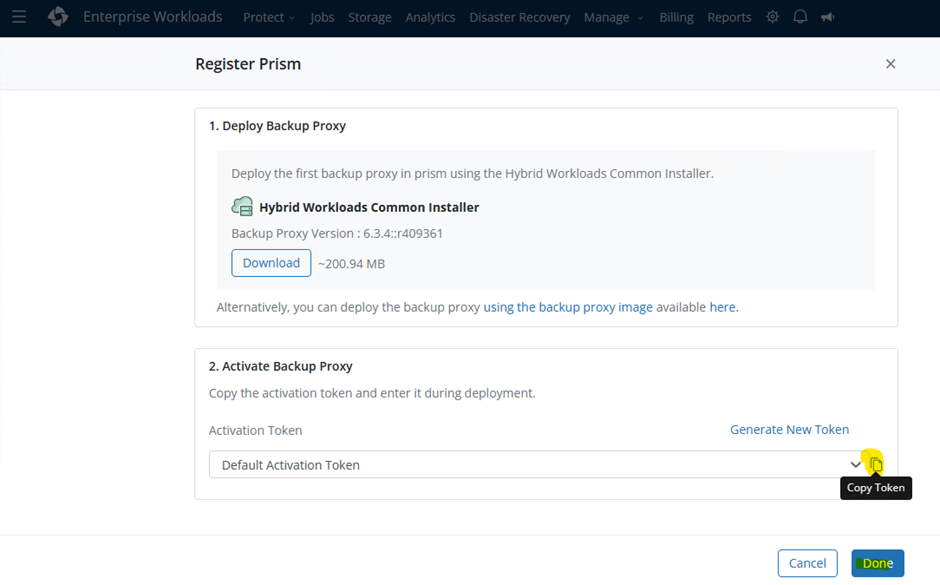Close the Register Prism dialog
Image resolution: width=940 pixels, height=585 pixels.
click(x=890, y=64)
